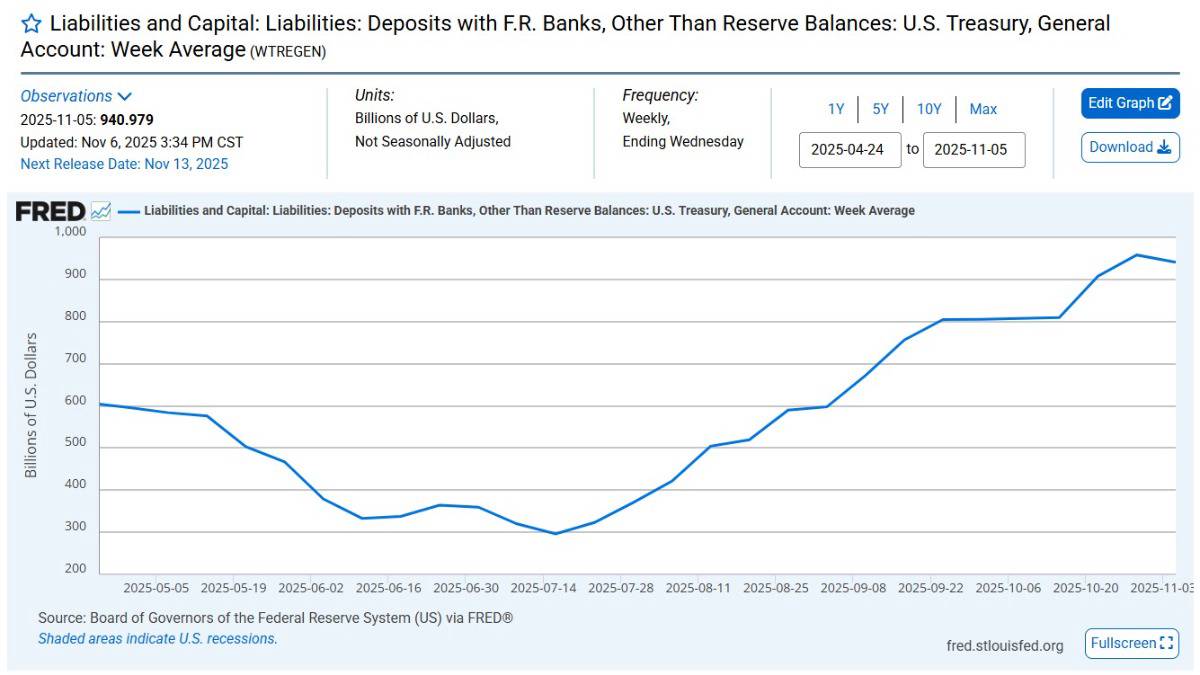The height and width of the screenshot is (675, 1200).
Task: Click fred.stlouisfed.org text in the chart footer
Action: (1004, 645)
